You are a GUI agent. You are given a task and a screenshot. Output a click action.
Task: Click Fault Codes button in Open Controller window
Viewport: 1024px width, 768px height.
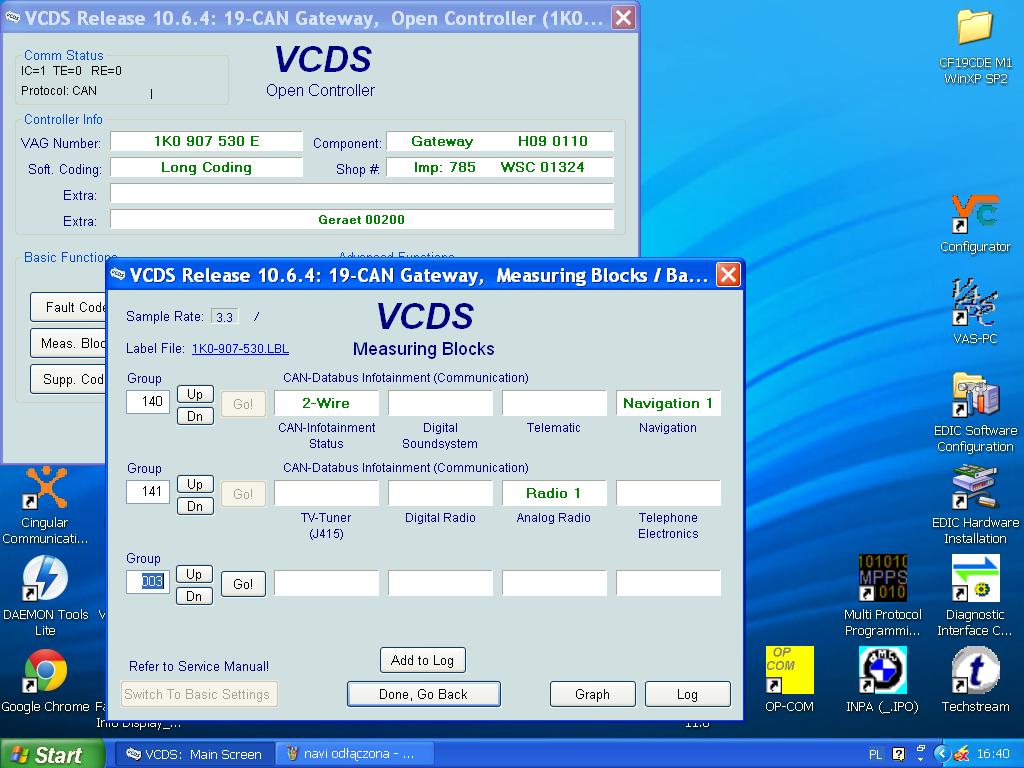[68, 307]
